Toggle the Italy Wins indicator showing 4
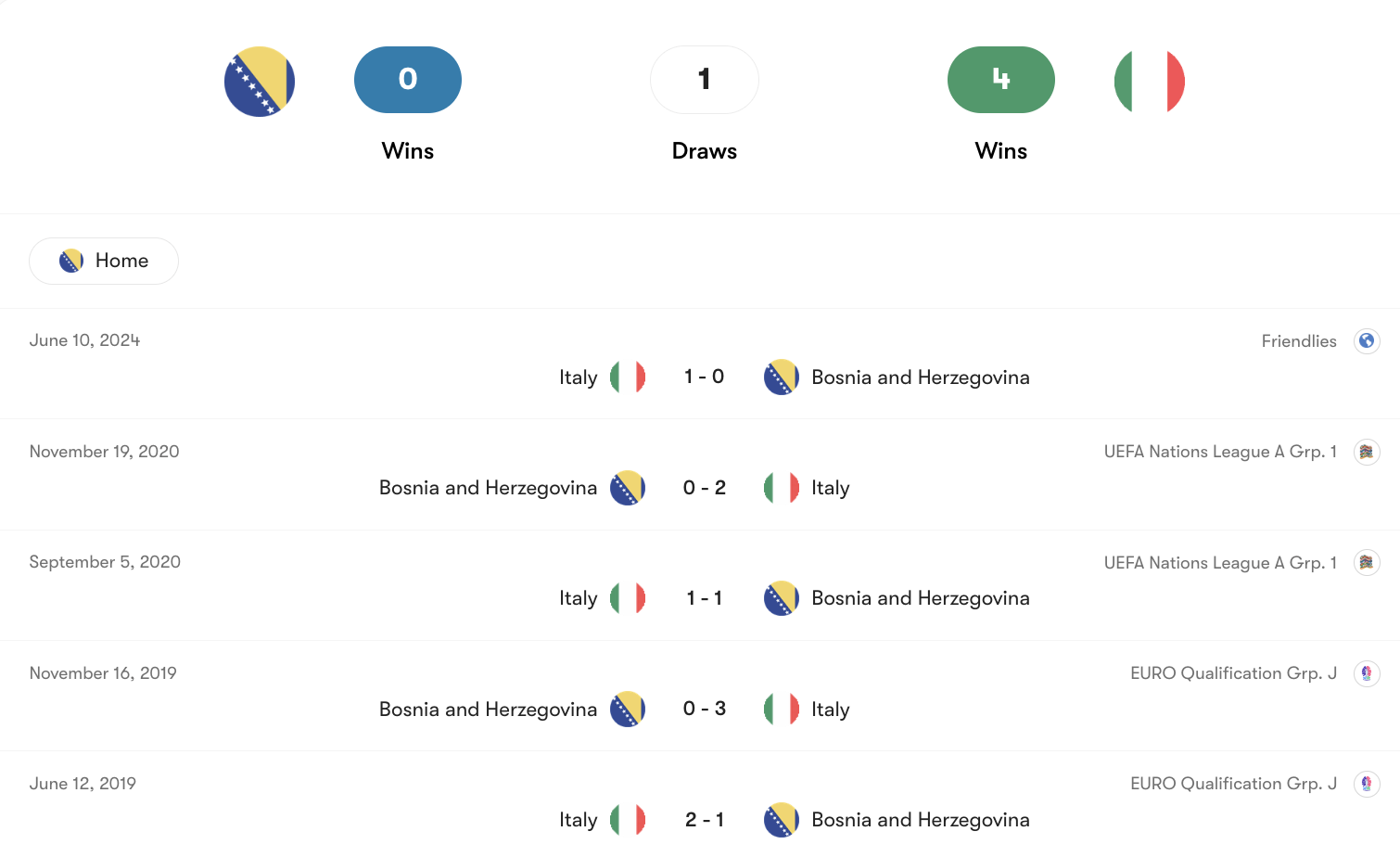1400x857 pixels. click(1001, 80)
